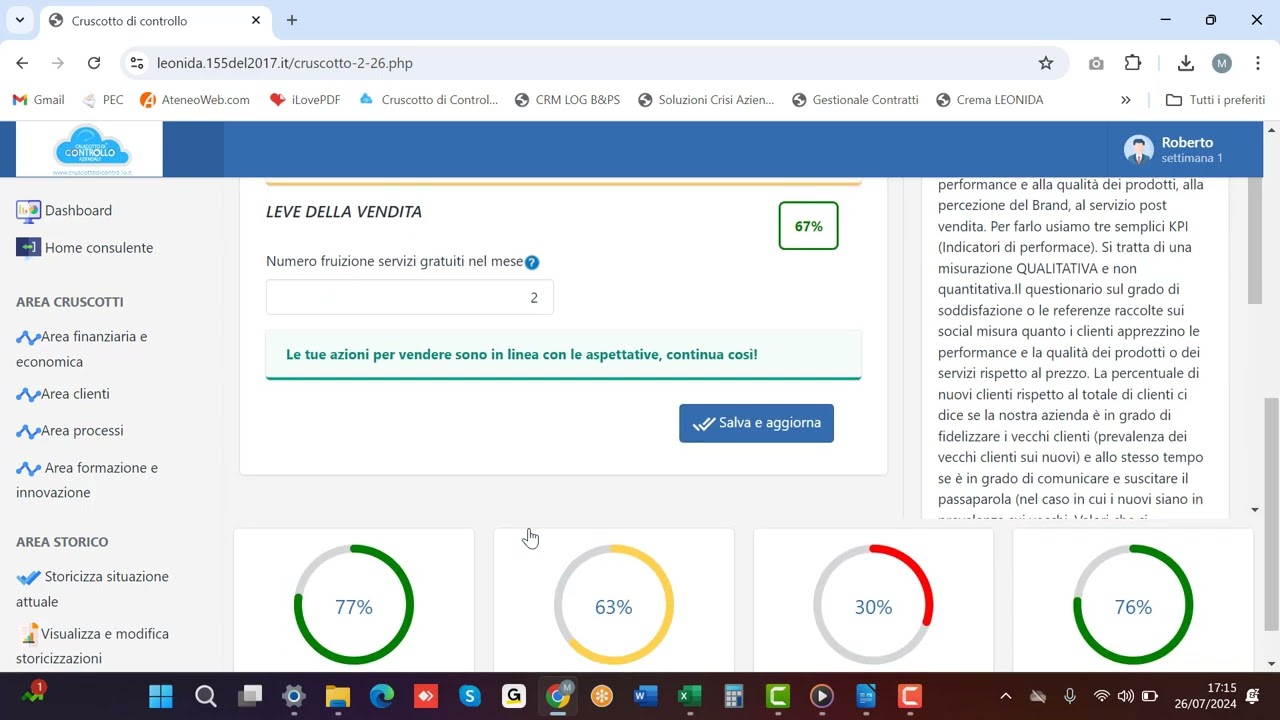Click the 30% red progress gauge

coord(873,605)
